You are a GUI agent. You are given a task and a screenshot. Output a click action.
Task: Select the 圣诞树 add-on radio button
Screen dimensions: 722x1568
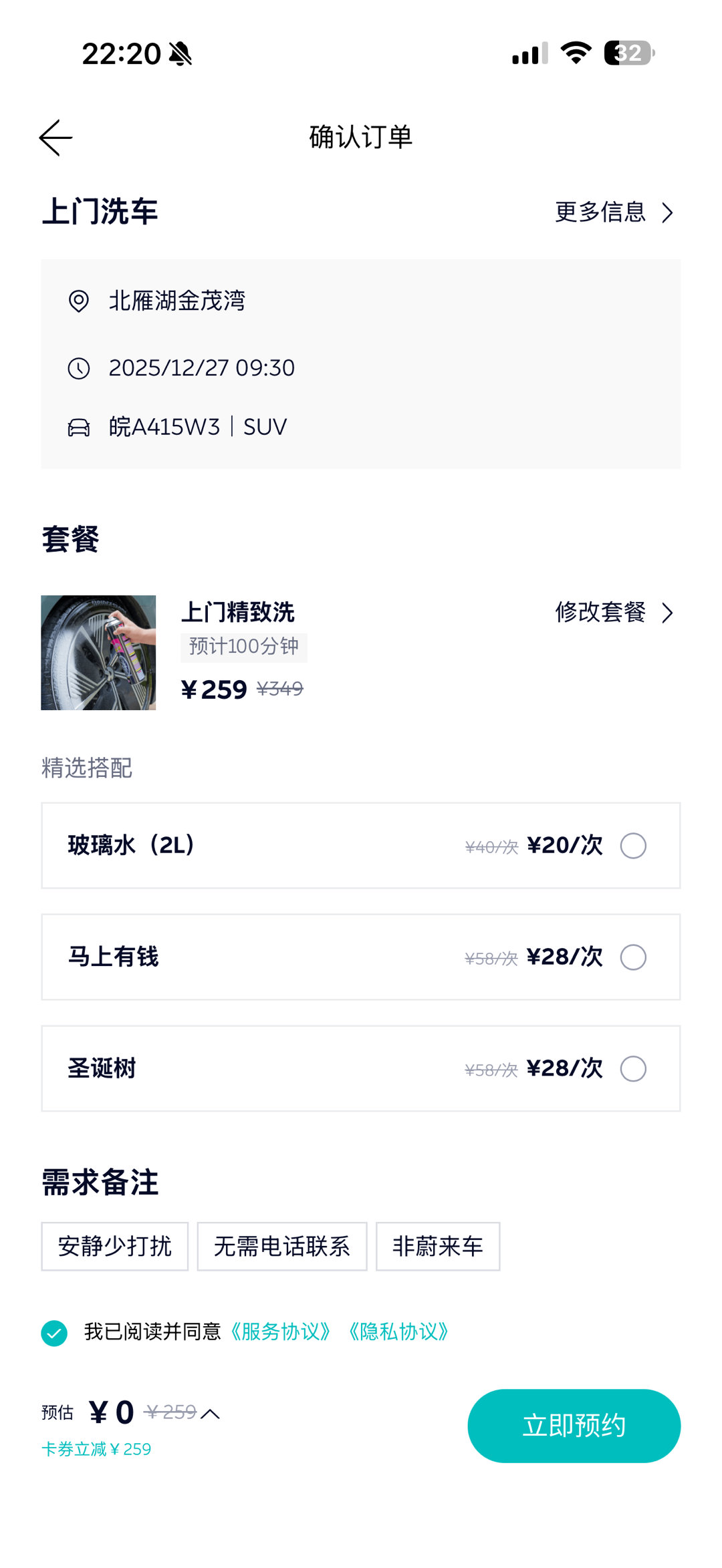[633, 1069]
